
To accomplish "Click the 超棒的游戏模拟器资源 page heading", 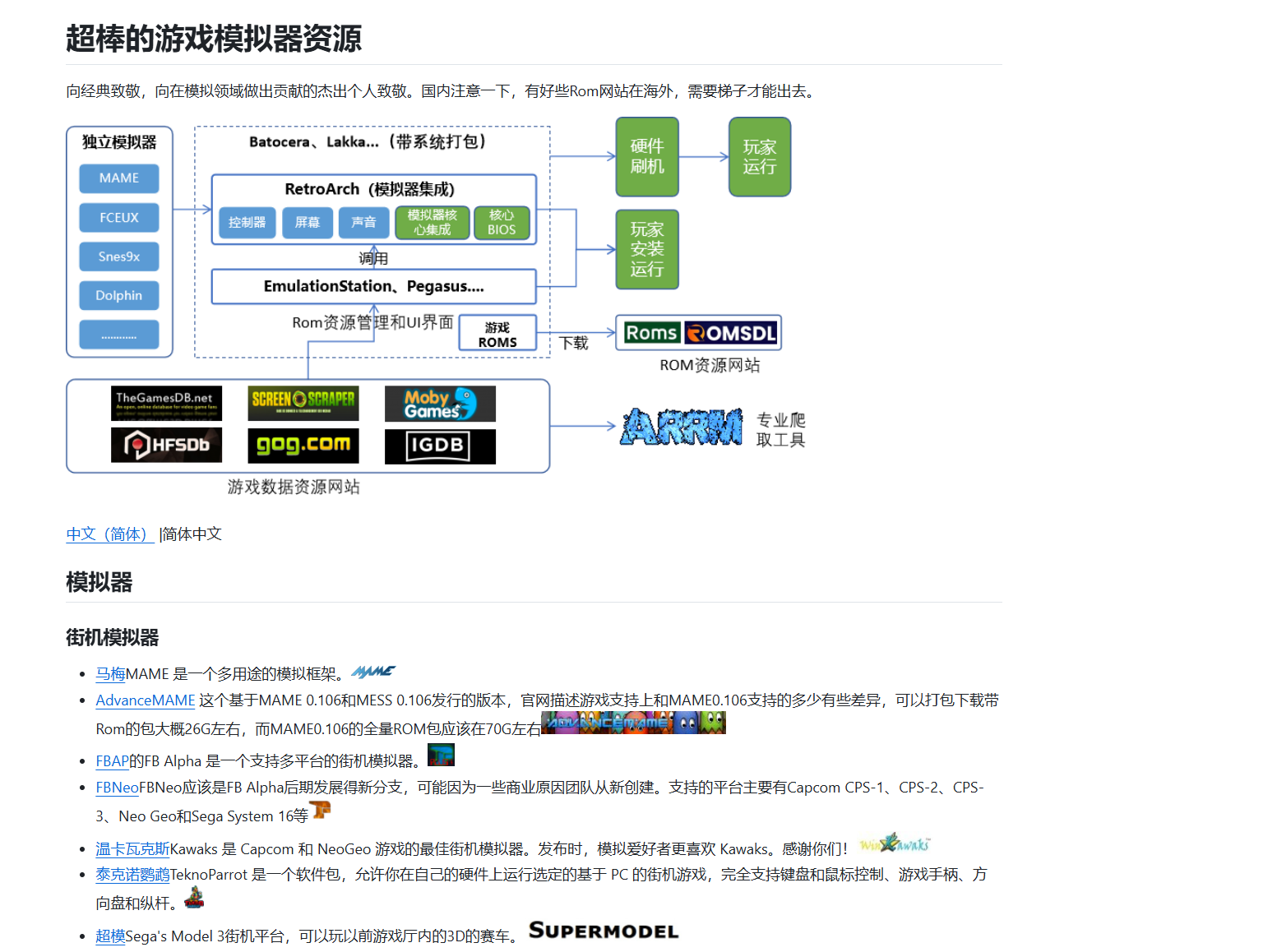I will pos(214,39).
